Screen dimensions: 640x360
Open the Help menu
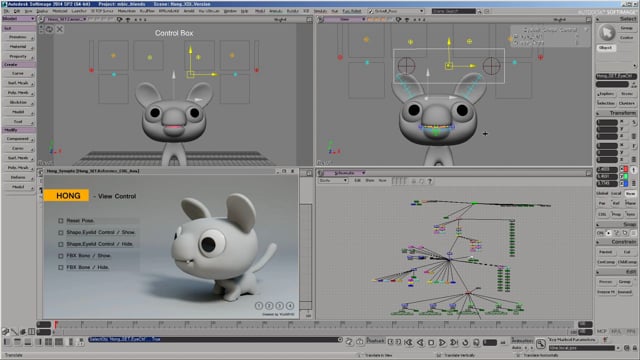pyautogui.click(x=244, y=11)
